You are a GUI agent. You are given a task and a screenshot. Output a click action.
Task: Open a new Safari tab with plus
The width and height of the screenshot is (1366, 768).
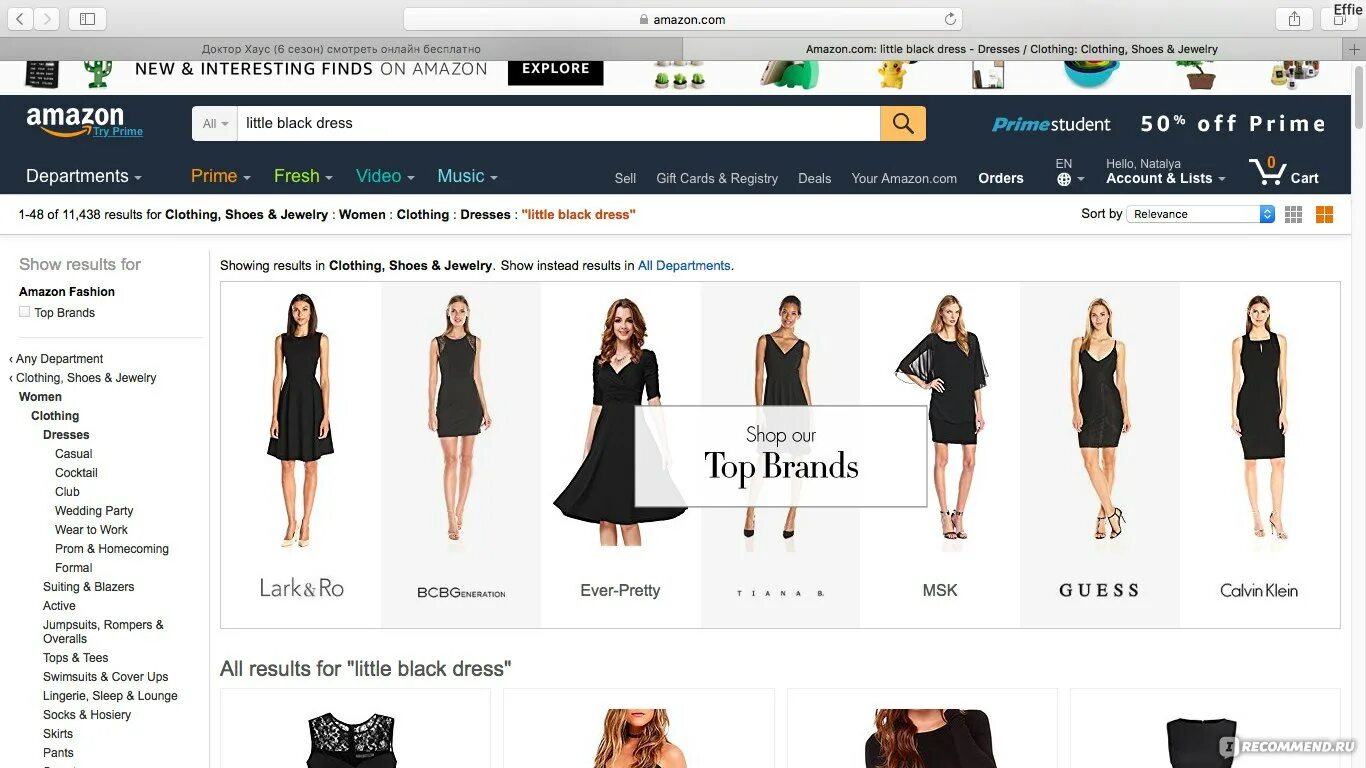[x=1355, y=48]
